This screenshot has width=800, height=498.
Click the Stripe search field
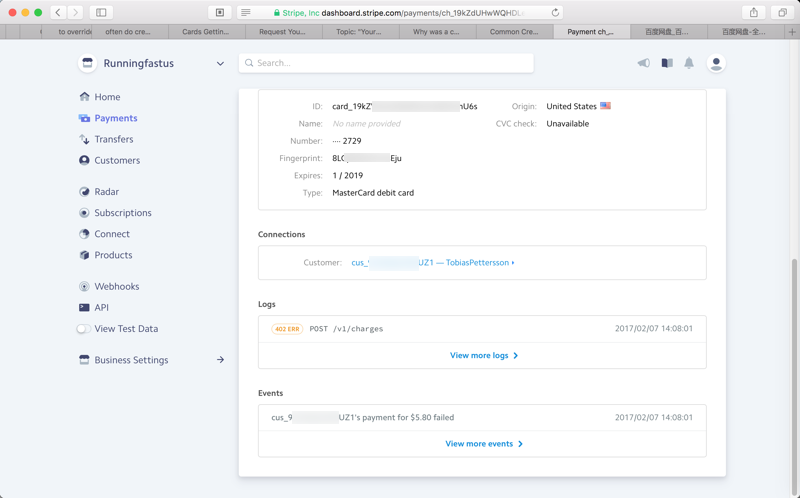point(386,63)
